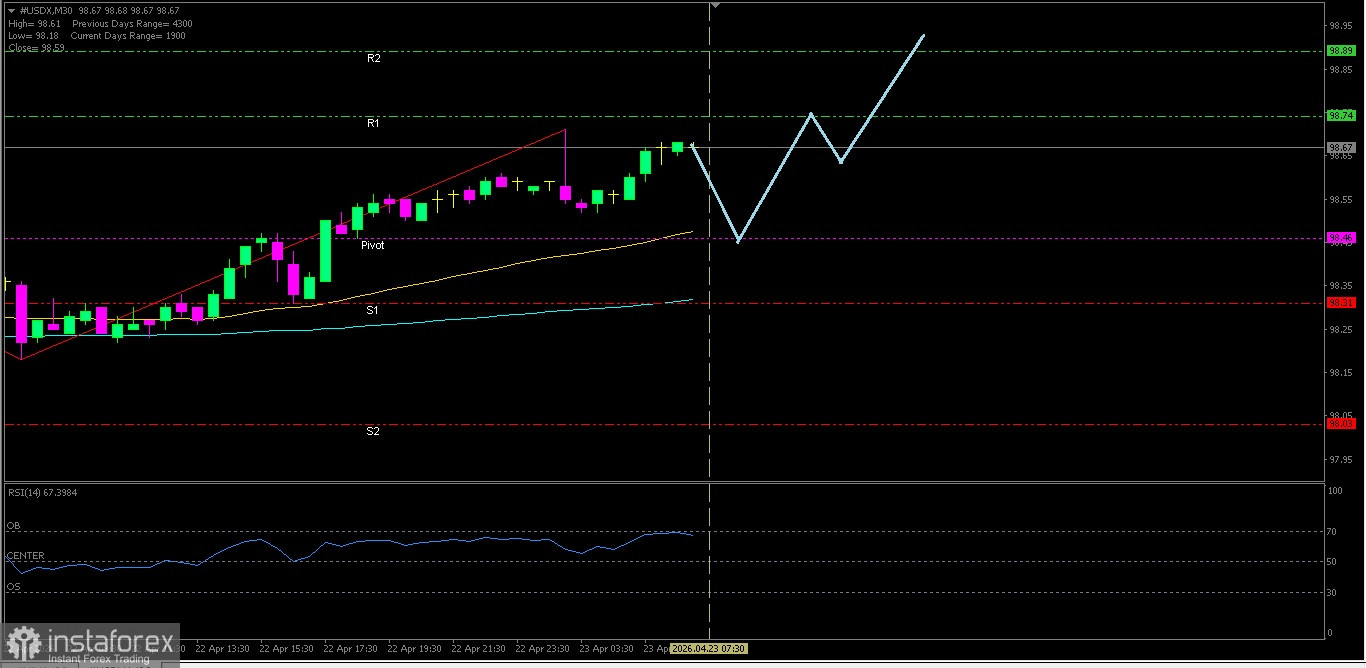The image size is (1366, 668).
Task: Click the current price 98.67 tag
Action: [1341, 148]
